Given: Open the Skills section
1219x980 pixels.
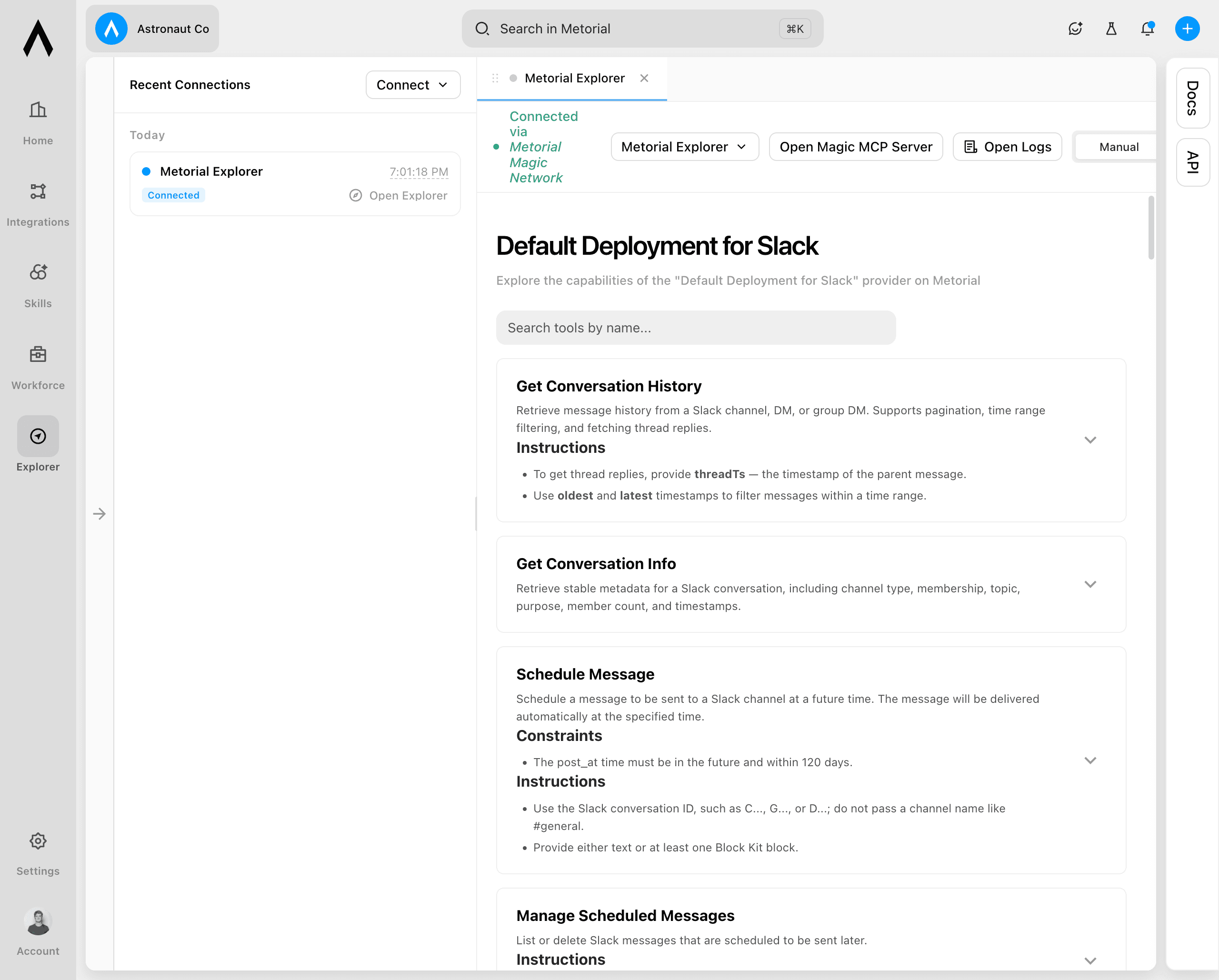Looking at the screenshot, I should pyautogui.click(x=38, y=286).
